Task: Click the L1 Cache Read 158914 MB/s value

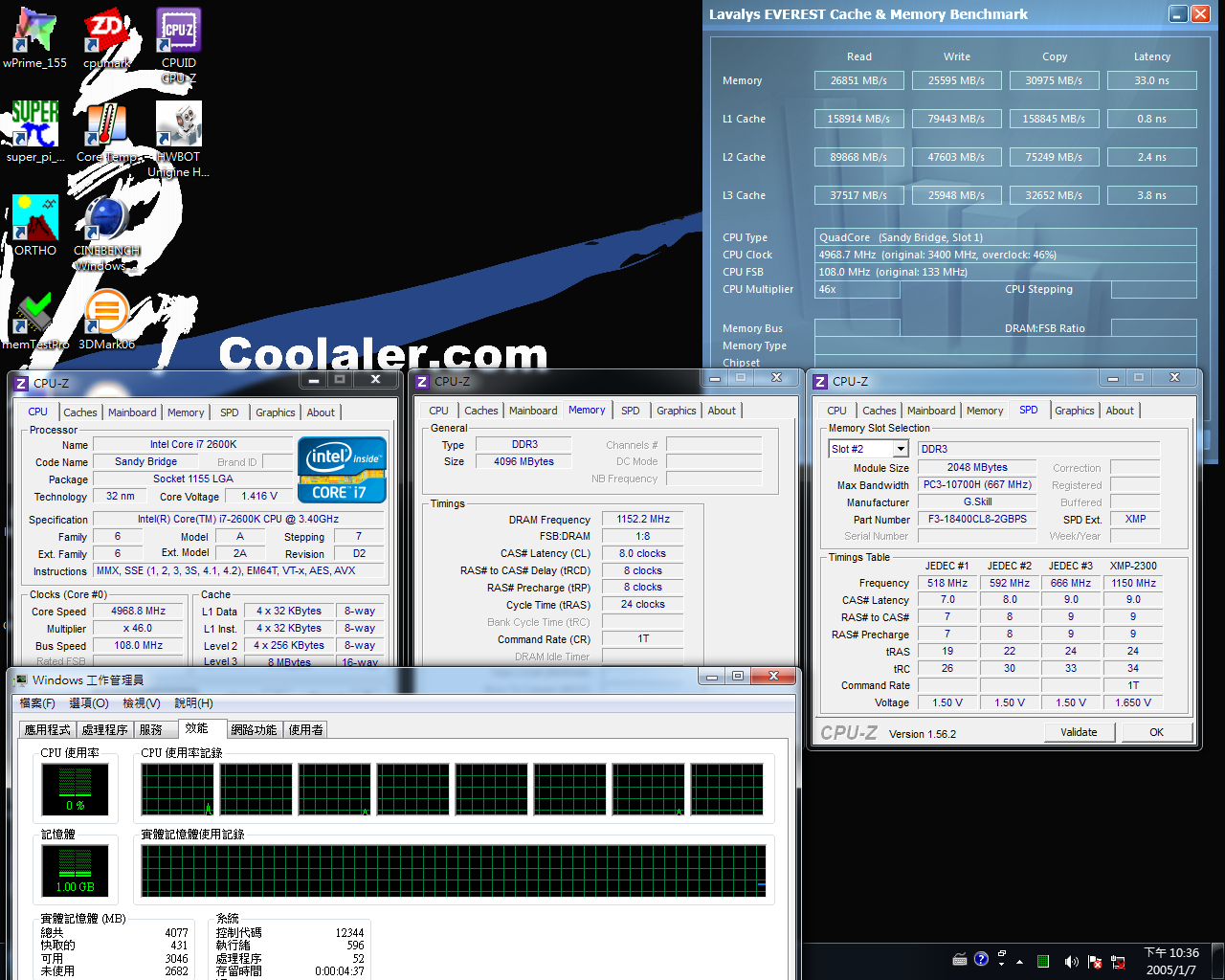Action: click(858, 120)
